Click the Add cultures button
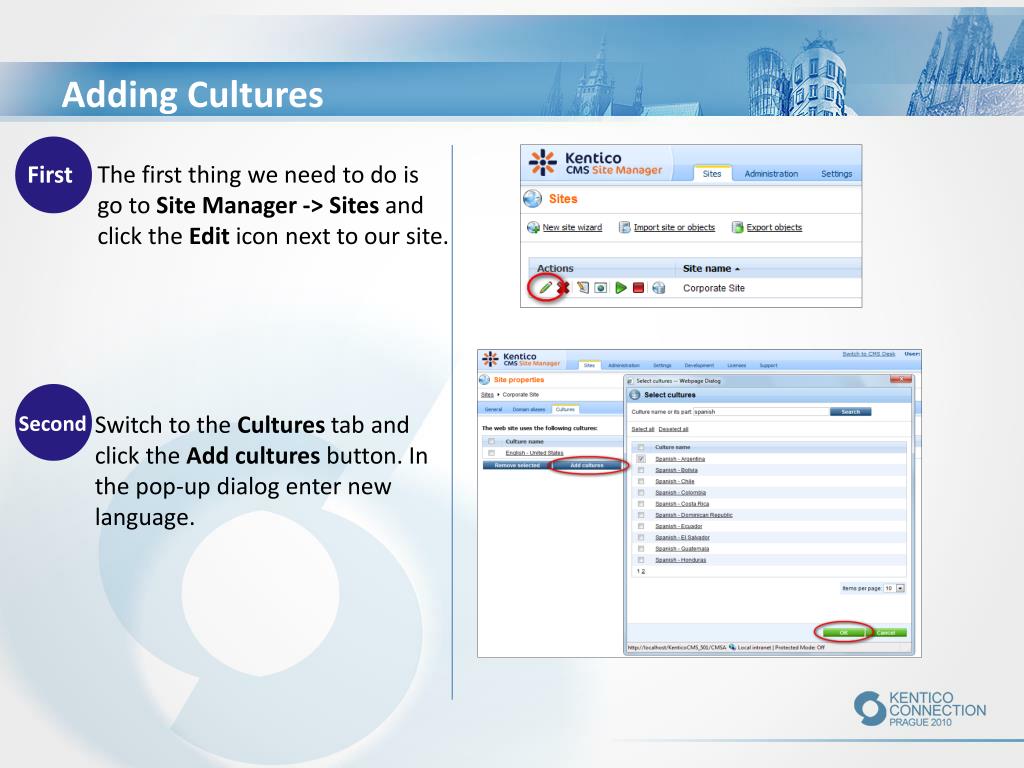The height and width of the screenshot is (768, 1024). coord(587,465)
